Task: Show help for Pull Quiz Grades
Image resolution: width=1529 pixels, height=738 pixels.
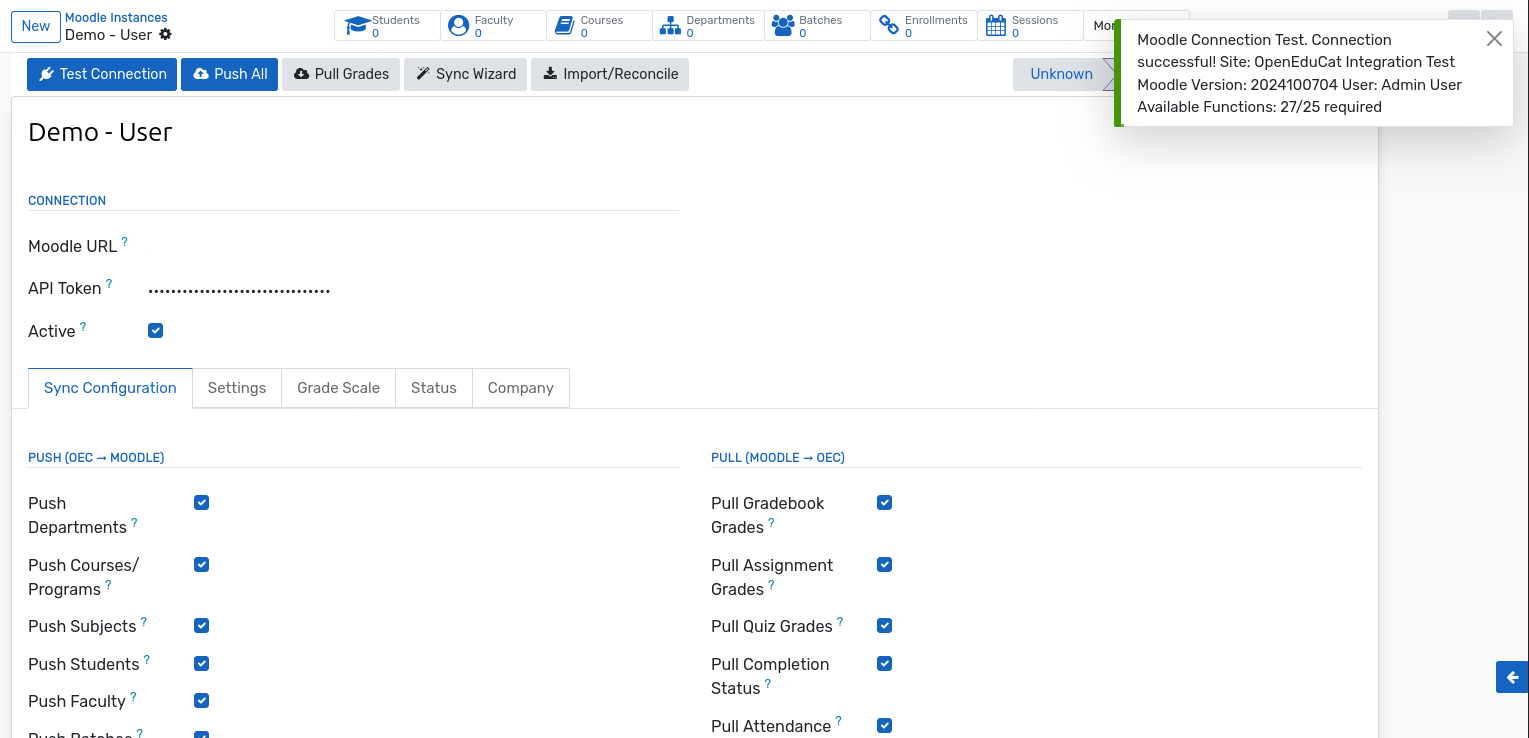Action: point(840,621)
